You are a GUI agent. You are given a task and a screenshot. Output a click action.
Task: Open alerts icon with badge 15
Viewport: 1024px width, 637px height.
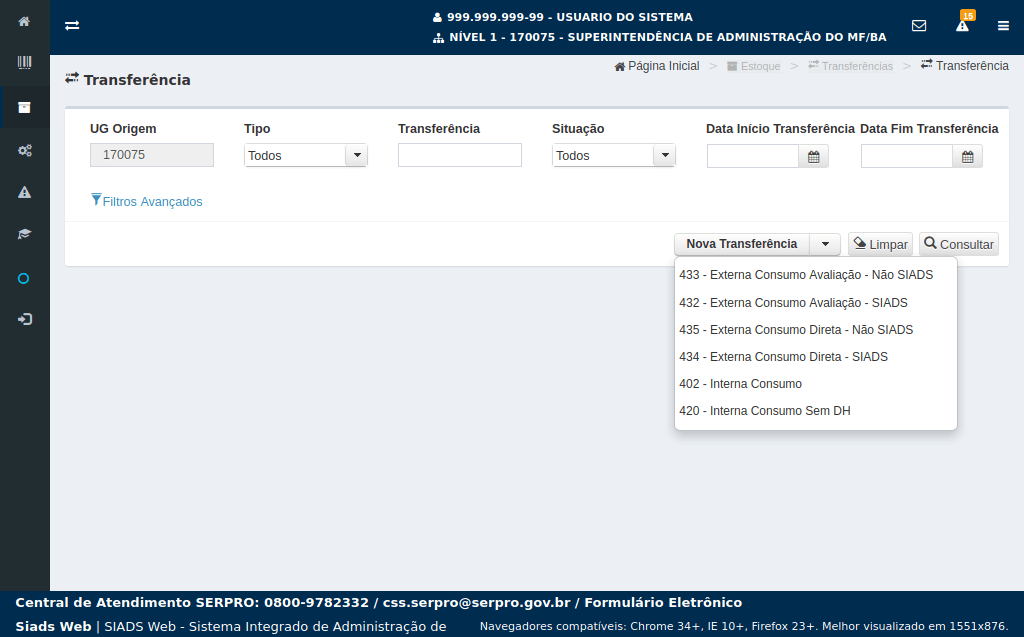(963, 23)
